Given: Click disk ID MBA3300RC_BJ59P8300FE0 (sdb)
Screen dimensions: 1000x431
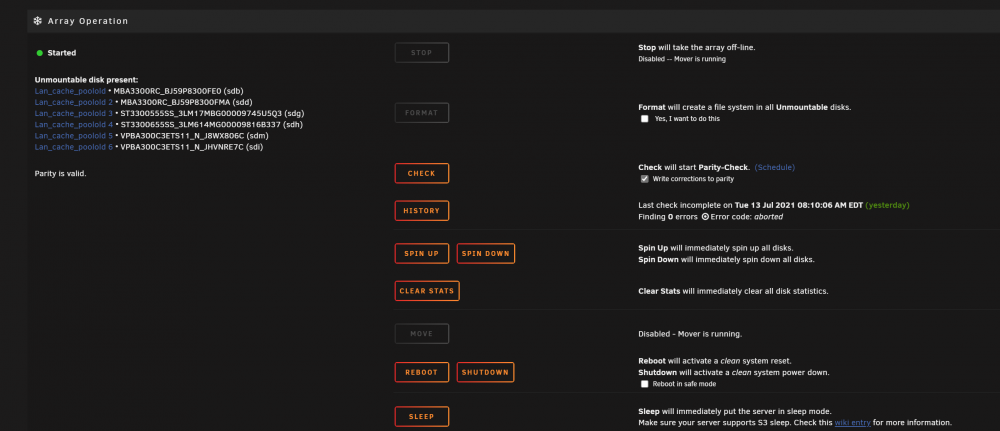Looking at the screenshot, I should tap(178, 91).
